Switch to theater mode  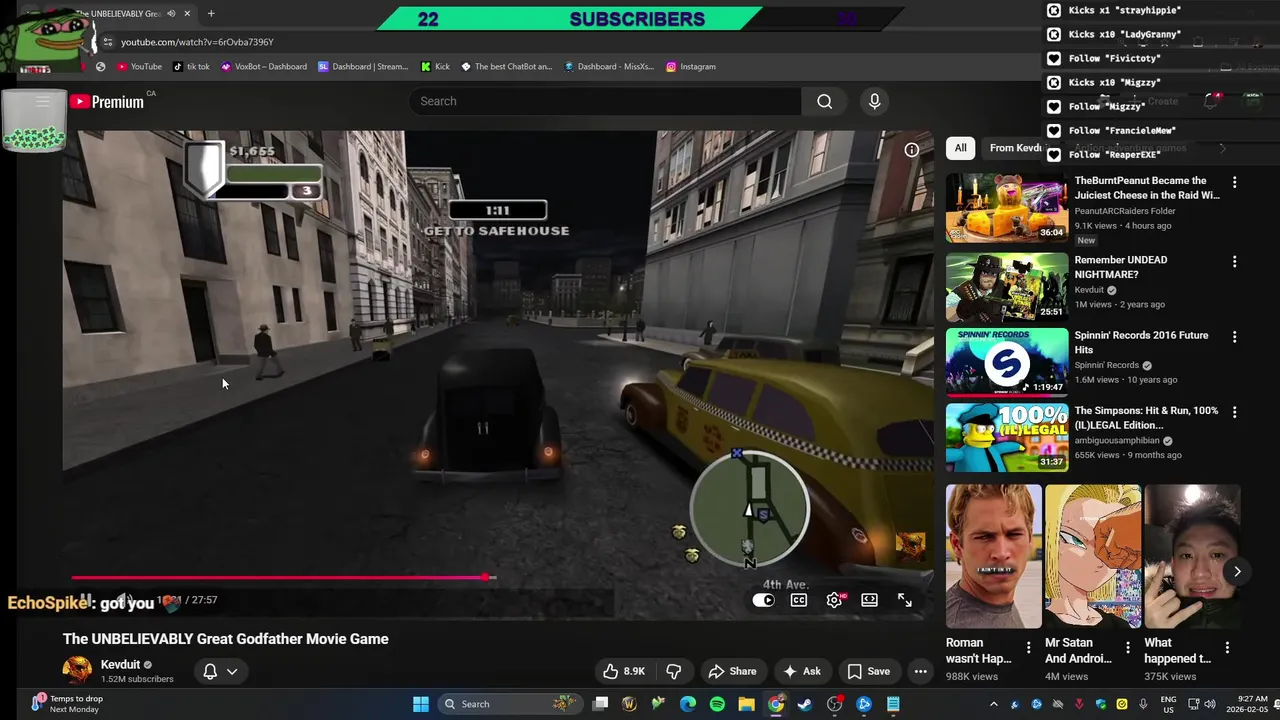[870, 600]
